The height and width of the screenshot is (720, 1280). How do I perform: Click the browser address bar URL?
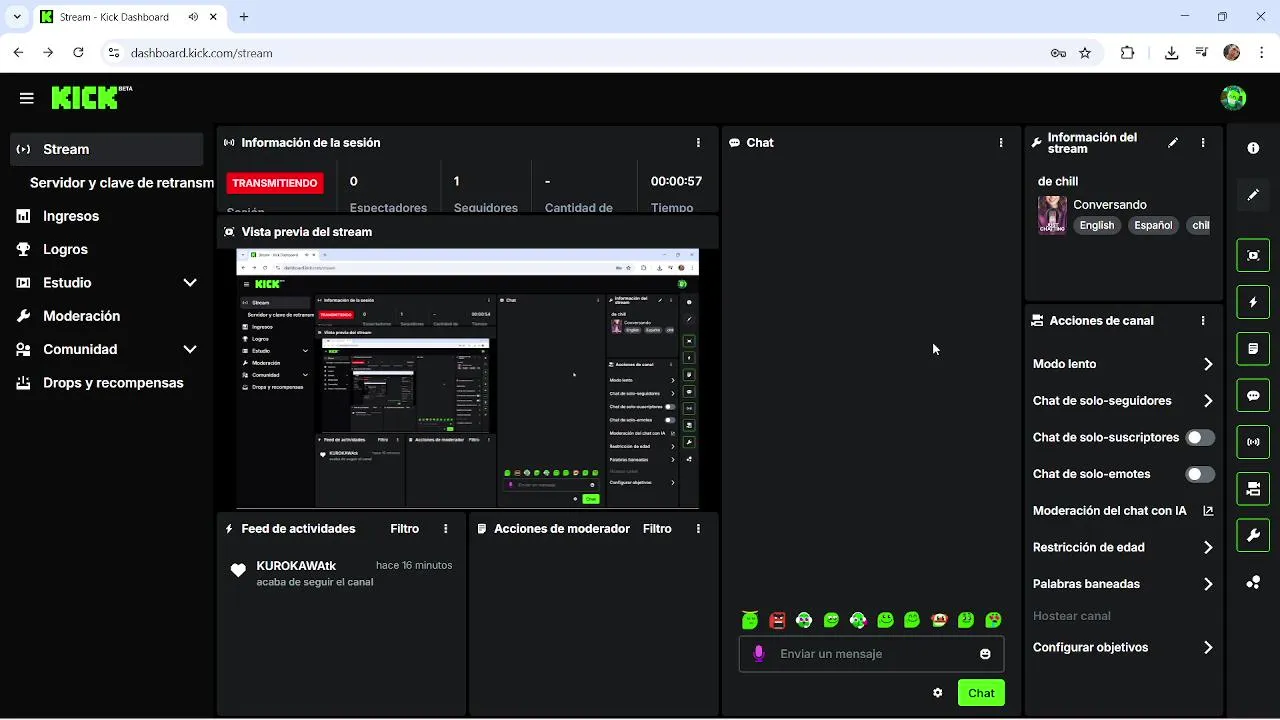(202, 53)
